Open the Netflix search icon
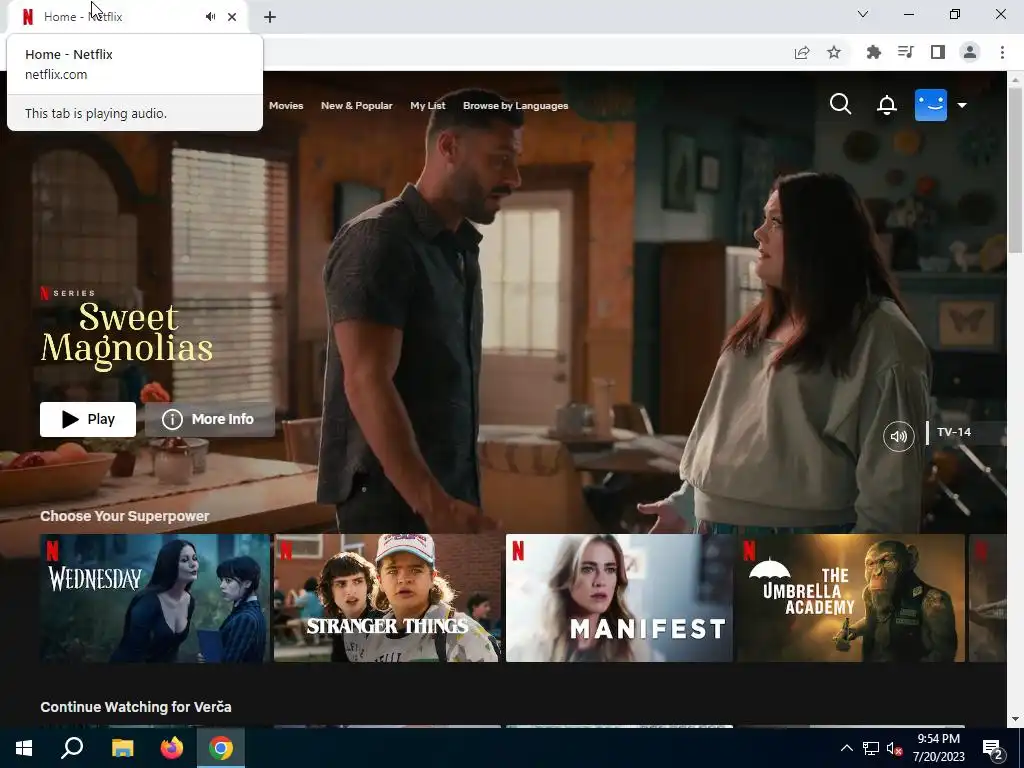 point(840,104)
